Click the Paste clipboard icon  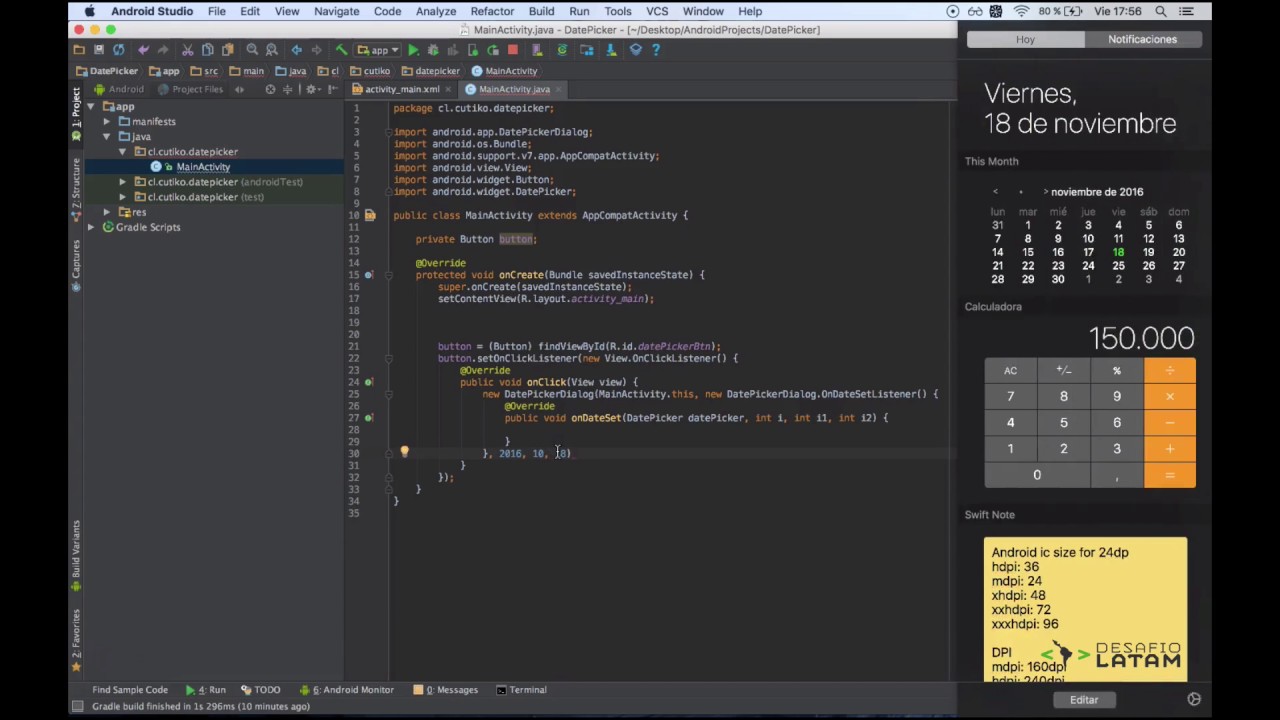click(227, 50)
